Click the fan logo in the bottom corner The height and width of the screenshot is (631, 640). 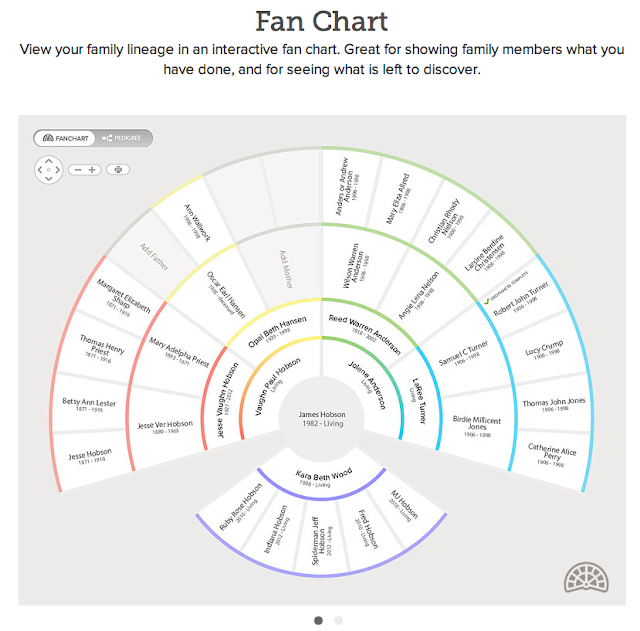tap(584, 579)
